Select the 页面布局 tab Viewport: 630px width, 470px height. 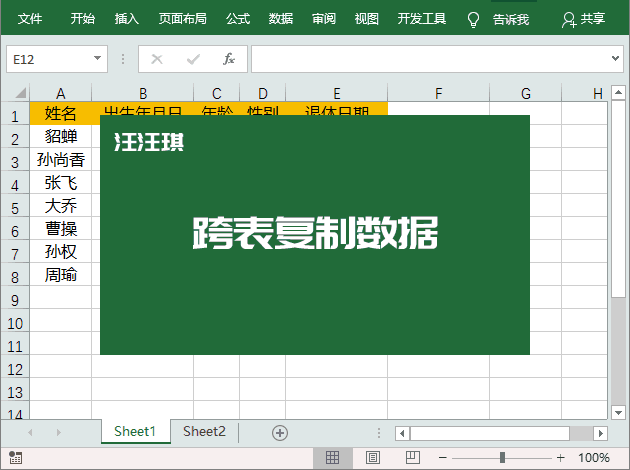click(182, 18)
